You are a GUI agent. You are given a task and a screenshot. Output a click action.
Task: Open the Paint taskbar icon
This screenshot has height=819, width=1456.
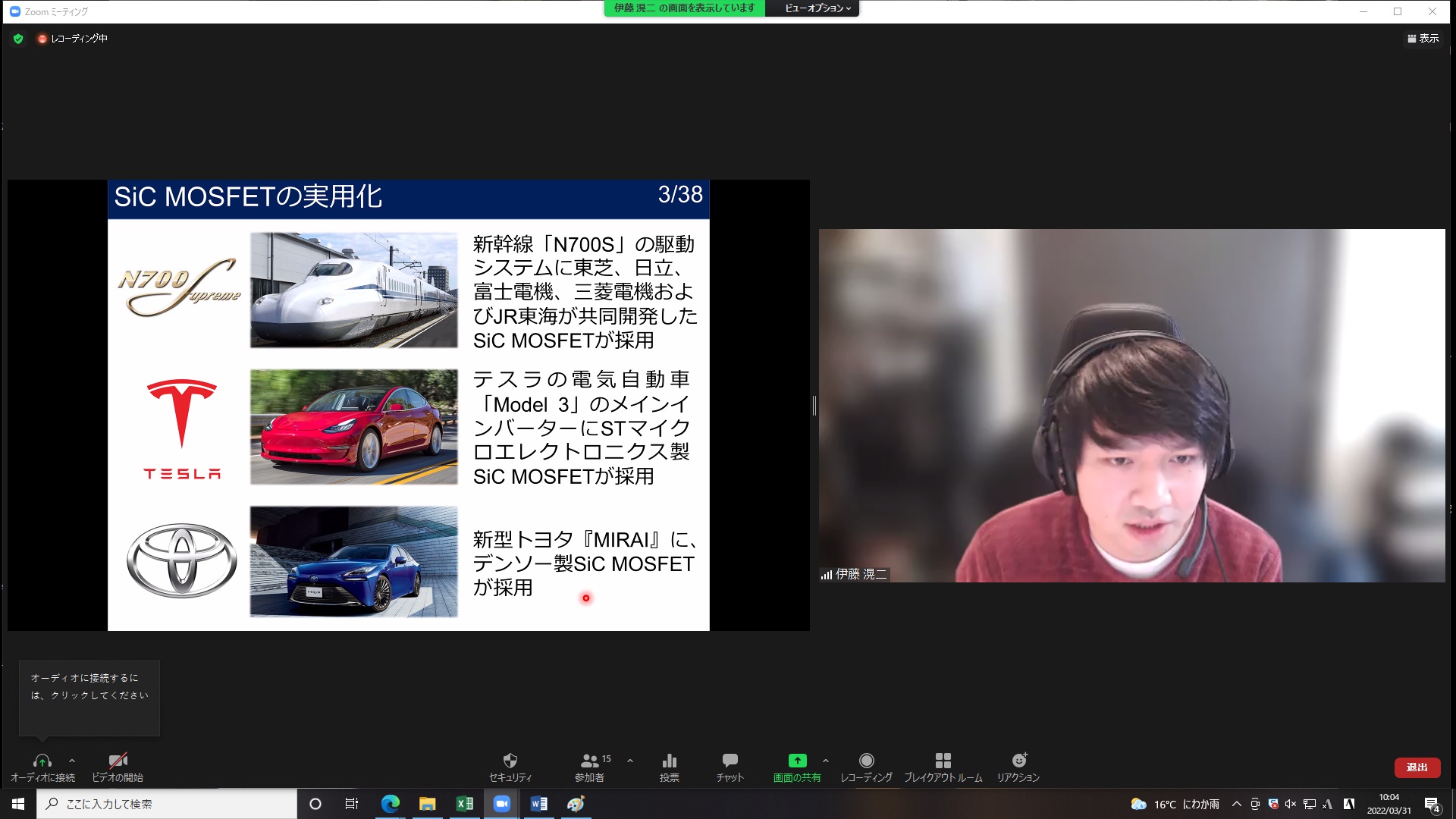pos(576,804)
